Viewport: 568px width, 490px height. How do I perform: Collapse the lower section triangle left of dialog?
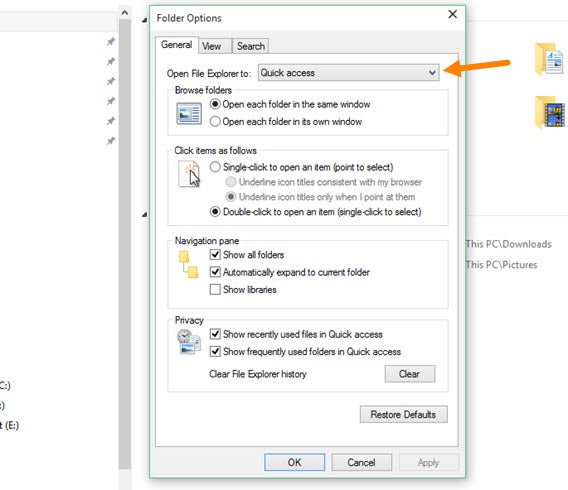tap(145, 215)
